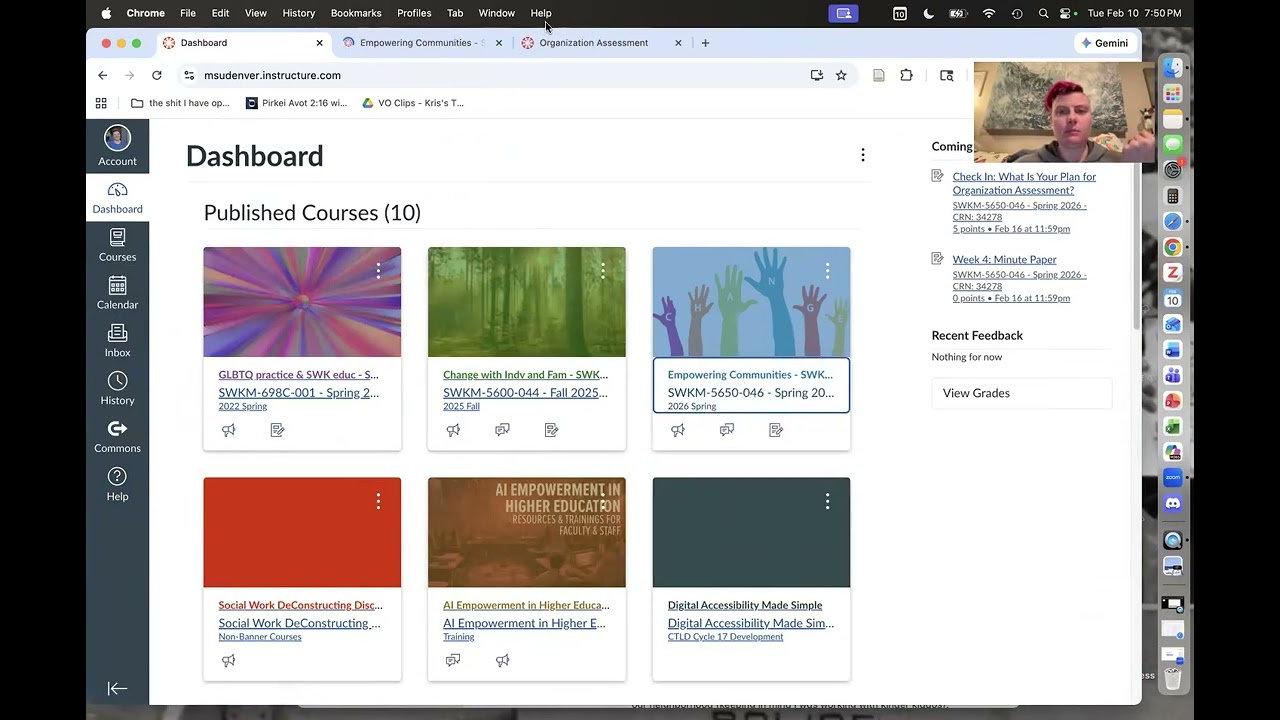Viewport: 1280px width, 720px height.
Task: Go to Dashboard in Canvas sidebar
Action: [117, 198]
